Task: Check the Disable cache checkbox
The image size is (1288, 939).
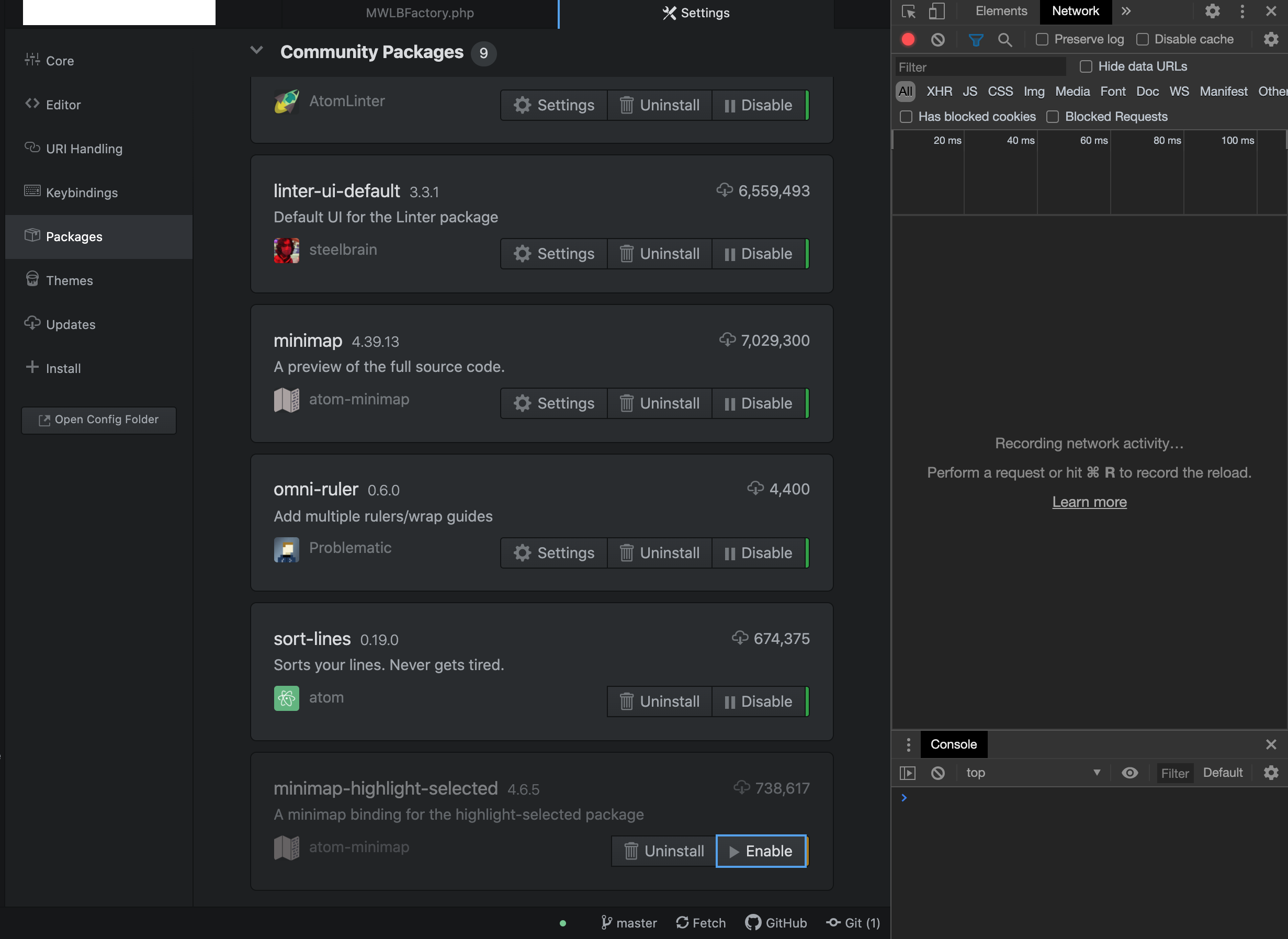Action: [x=1143, y=39]
